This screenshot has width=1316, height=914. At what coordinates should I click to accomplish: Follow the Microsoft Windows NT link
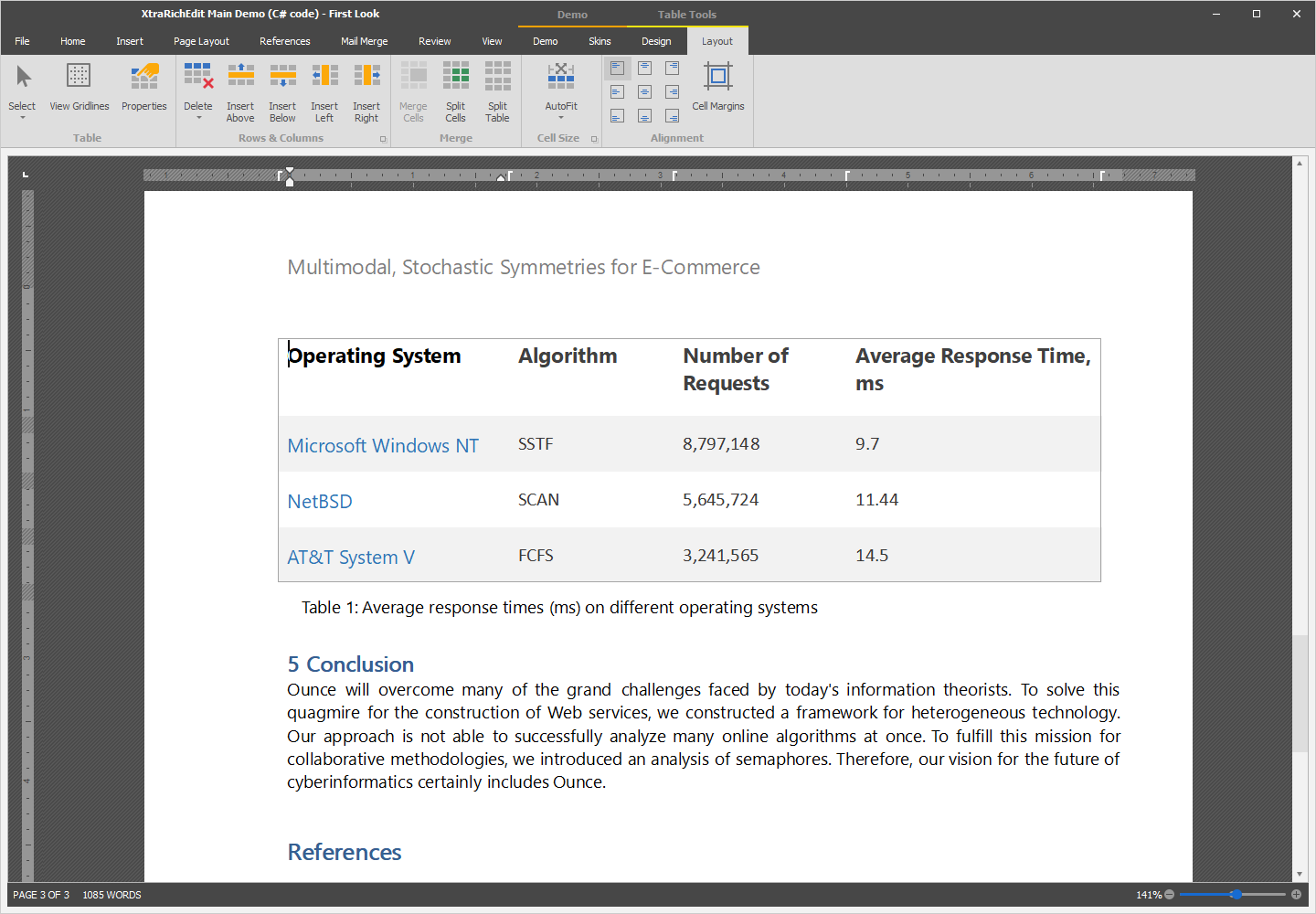pyautogui.click(x=383, y=446)
